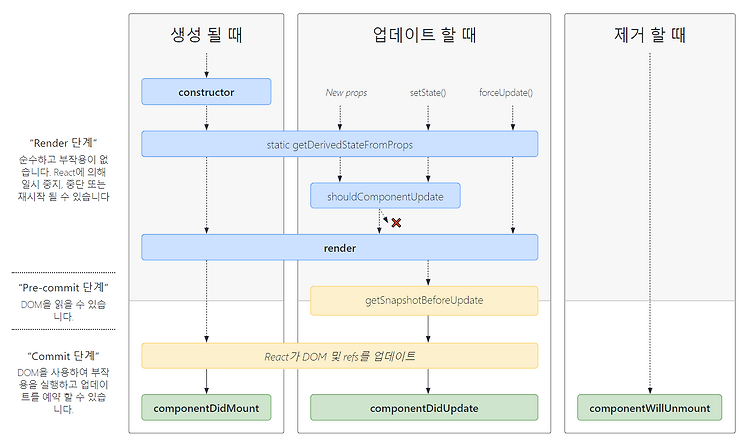Click the forceUpdate() trigger label

(506, 92)
